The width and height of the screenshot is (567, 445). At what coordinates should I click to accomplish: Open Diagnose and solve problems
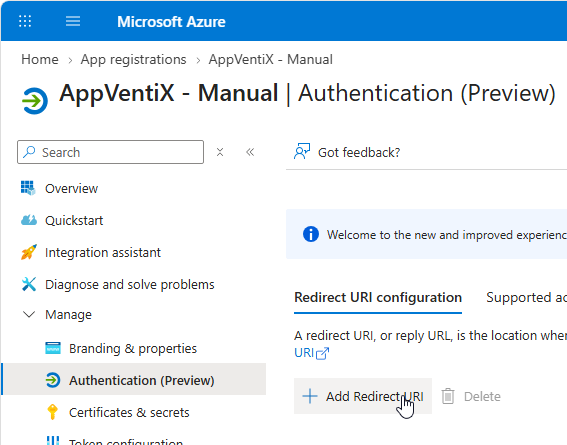click(129, 284)
